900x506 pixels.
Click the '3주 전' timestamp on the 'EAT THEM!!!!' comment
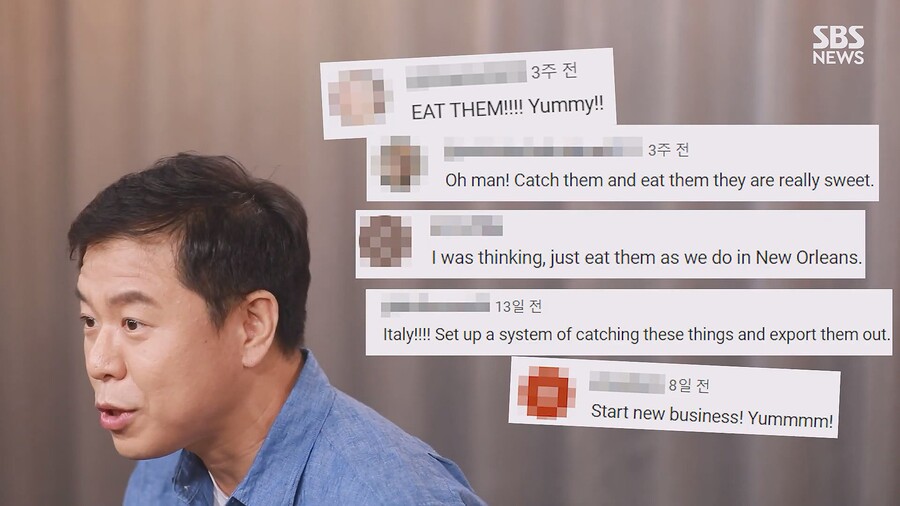click(x=554, y=71)
